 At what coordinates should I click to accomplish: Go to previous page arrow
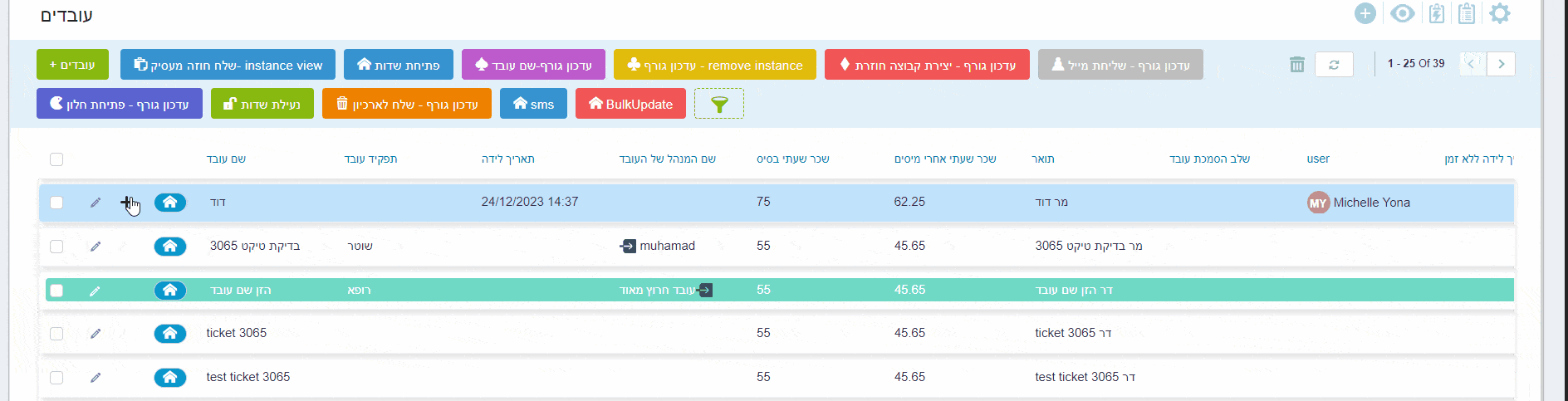1472,64
